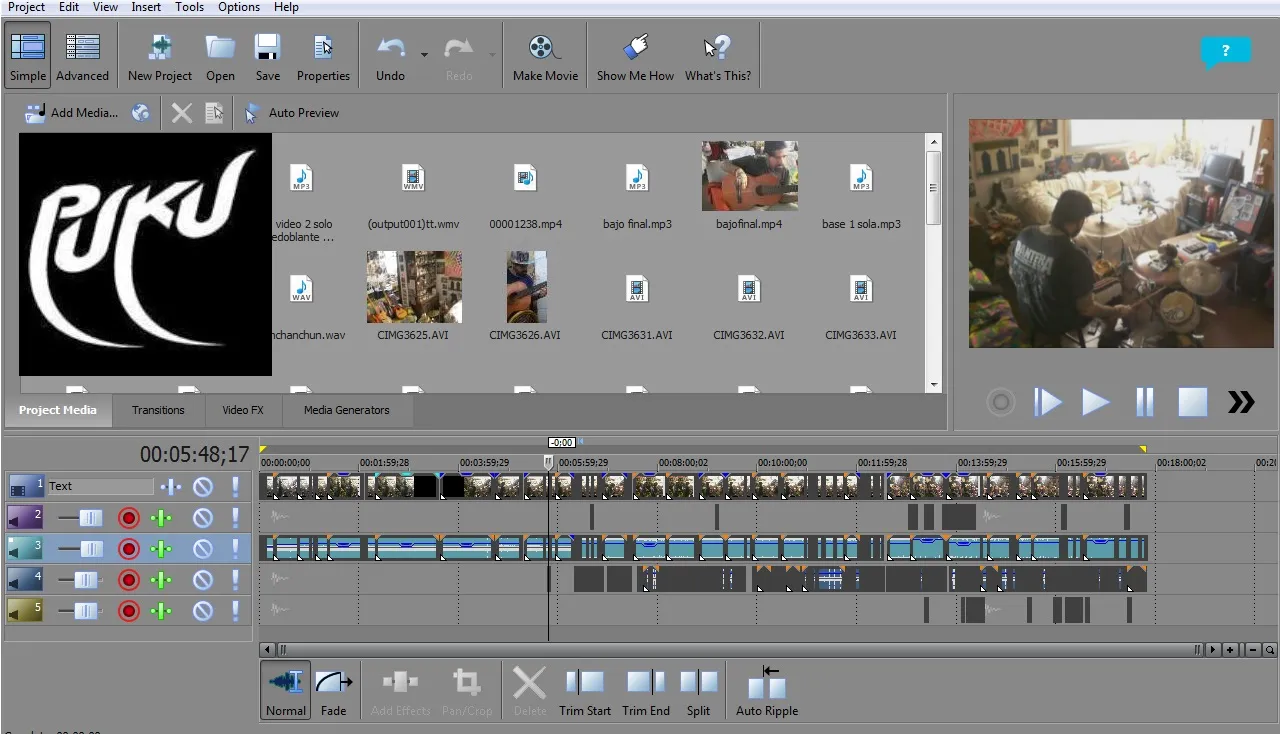The height and width of the screenshot is (734, 1280).
Task: Save the current project
Action: [x=267, y=57]
